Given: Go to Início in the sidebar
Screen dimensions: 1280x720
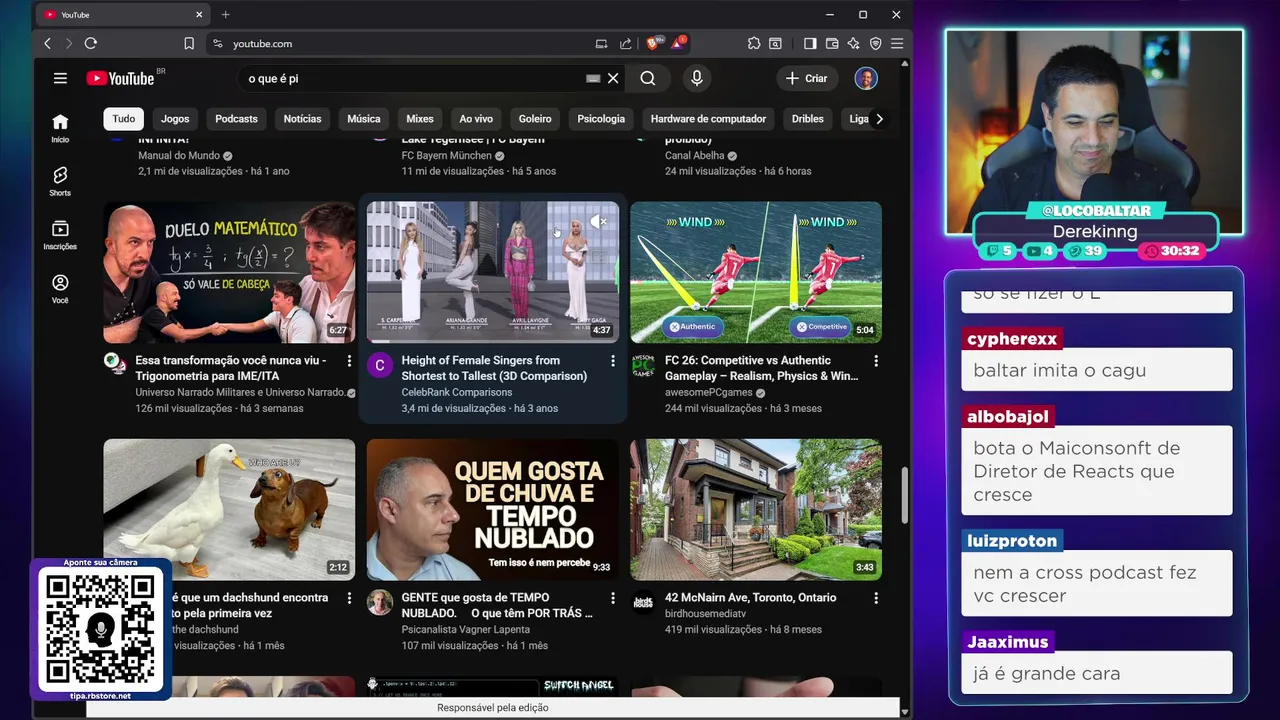Looking at the screenshot, I should (x=60, y=128).
